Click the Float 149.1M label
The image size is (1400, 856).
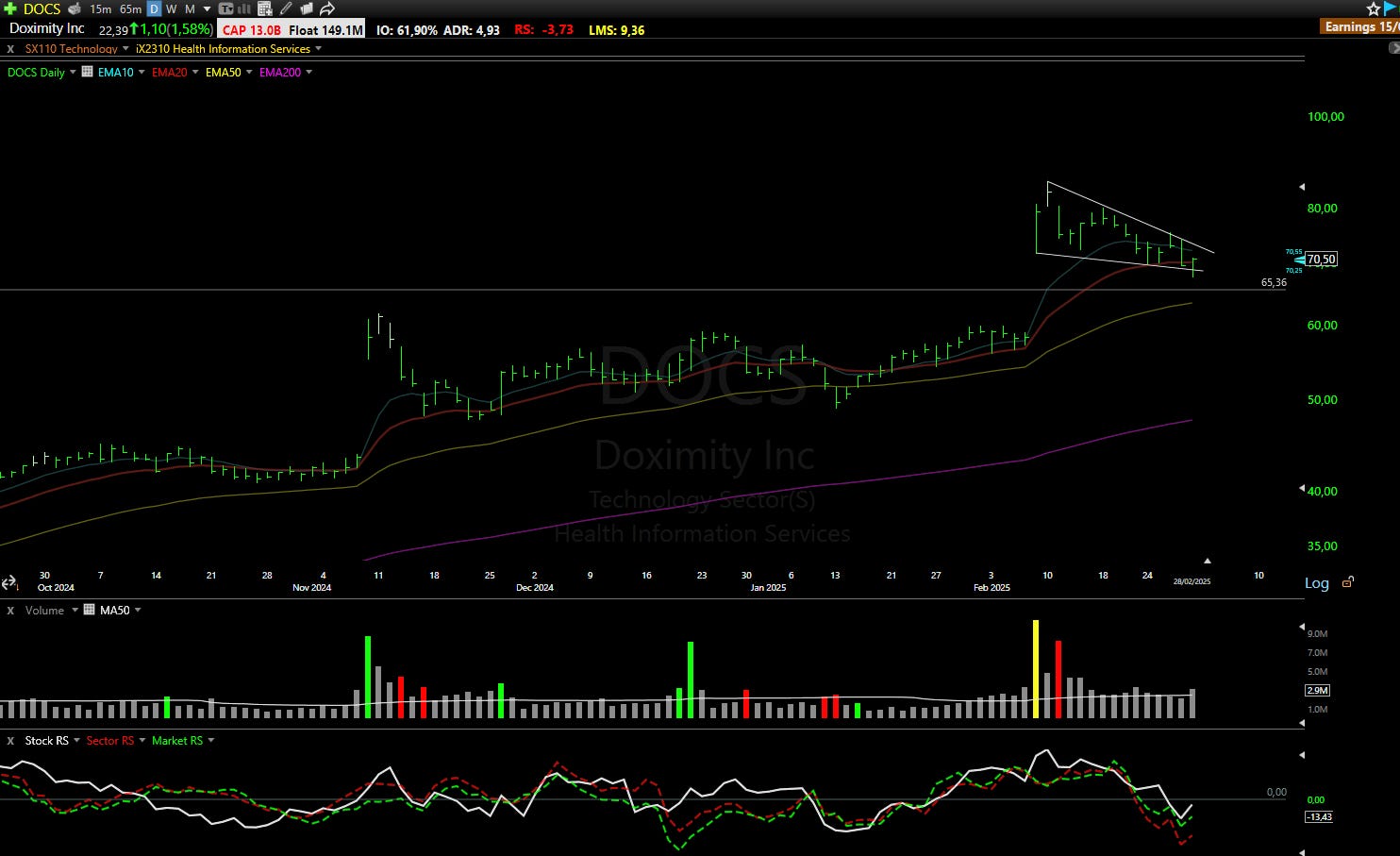tap(325, 30)
